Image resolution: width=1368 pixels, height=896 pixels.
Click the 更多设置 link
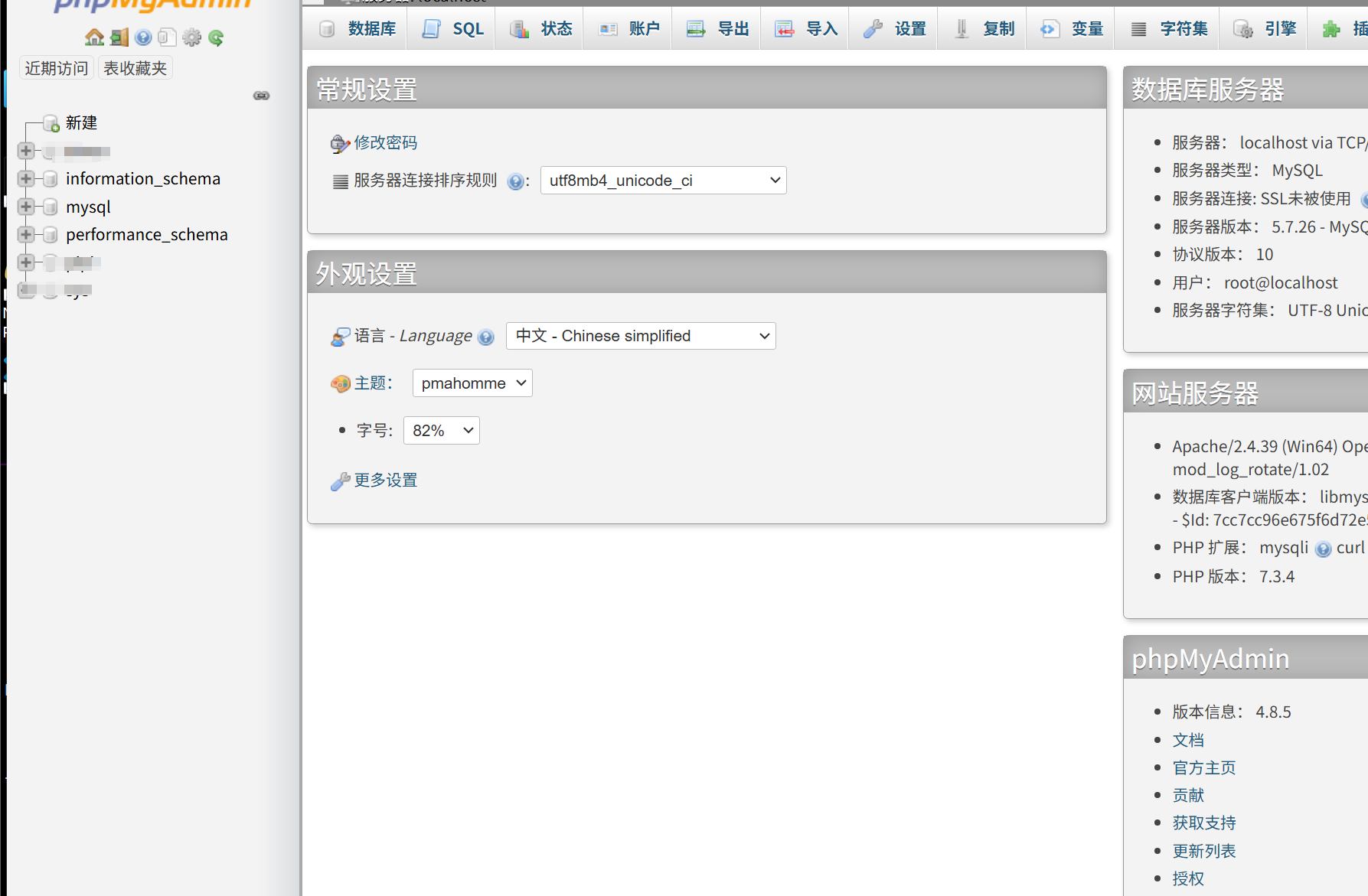385,481
